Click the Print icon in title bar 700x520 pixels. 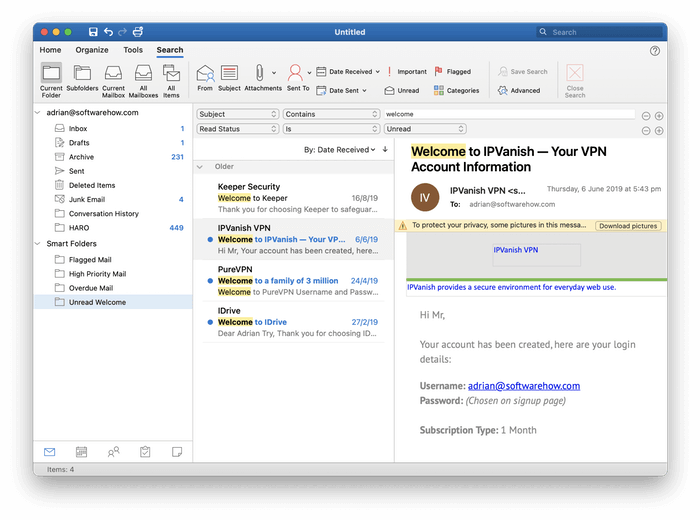(138, 32)
